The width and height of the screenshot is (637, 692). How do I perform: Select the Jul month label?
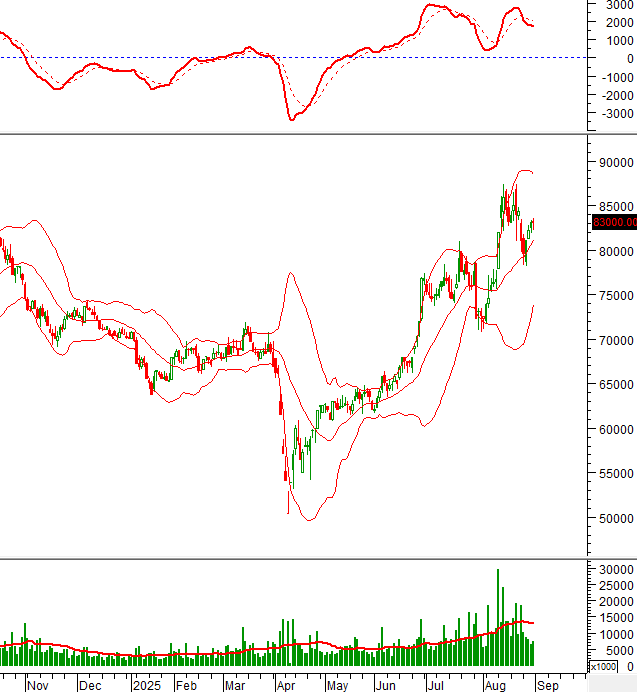(435, 685)
